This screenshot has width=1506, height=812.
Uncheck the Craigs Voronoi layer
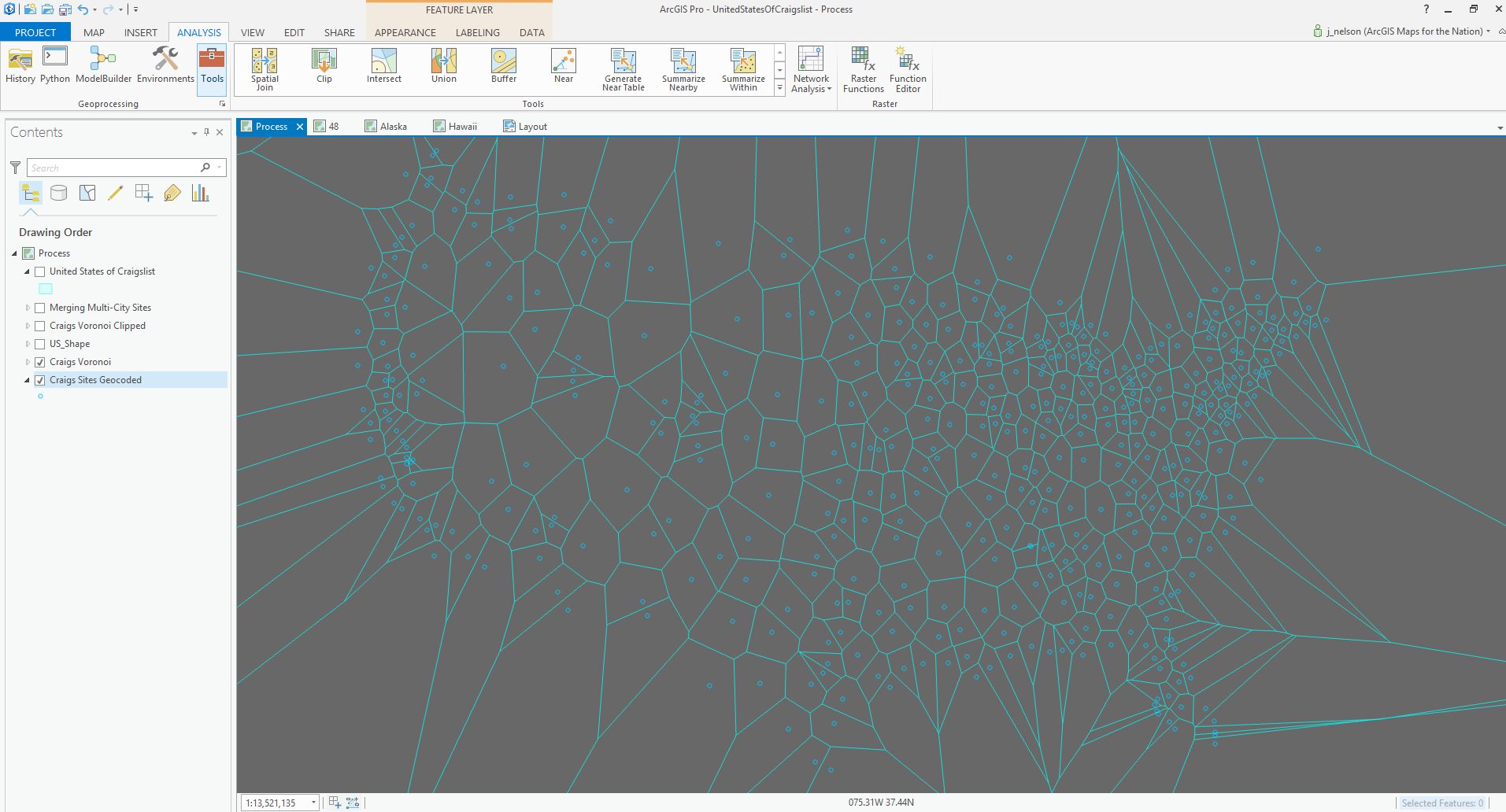click(x=40, y=362)
